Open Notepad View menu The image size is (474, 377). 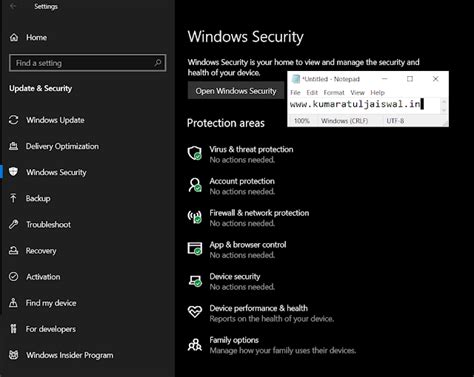pyautogui.click(x=357, y=93)
